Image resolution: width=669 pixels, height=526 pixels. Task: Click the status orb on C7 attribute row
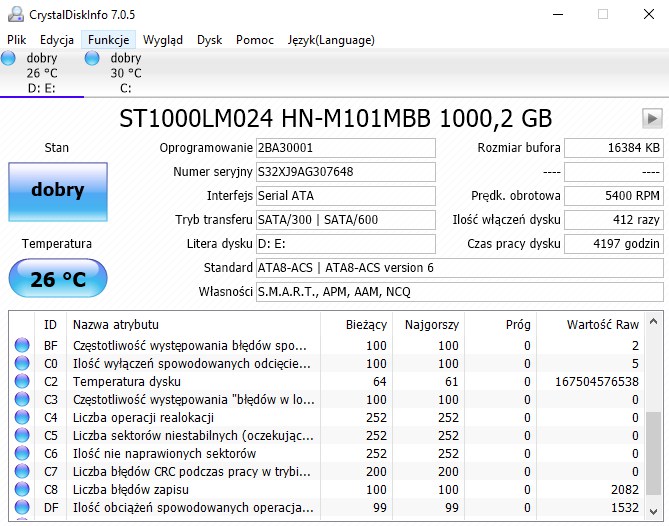tap(22, 471)
